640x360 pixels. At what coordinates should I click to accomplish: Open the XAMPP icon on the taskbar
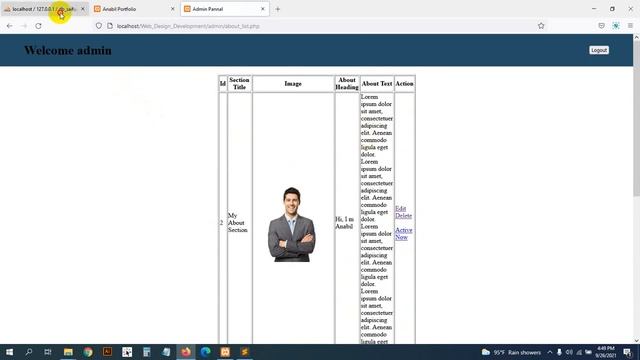(x=225, y=352)
